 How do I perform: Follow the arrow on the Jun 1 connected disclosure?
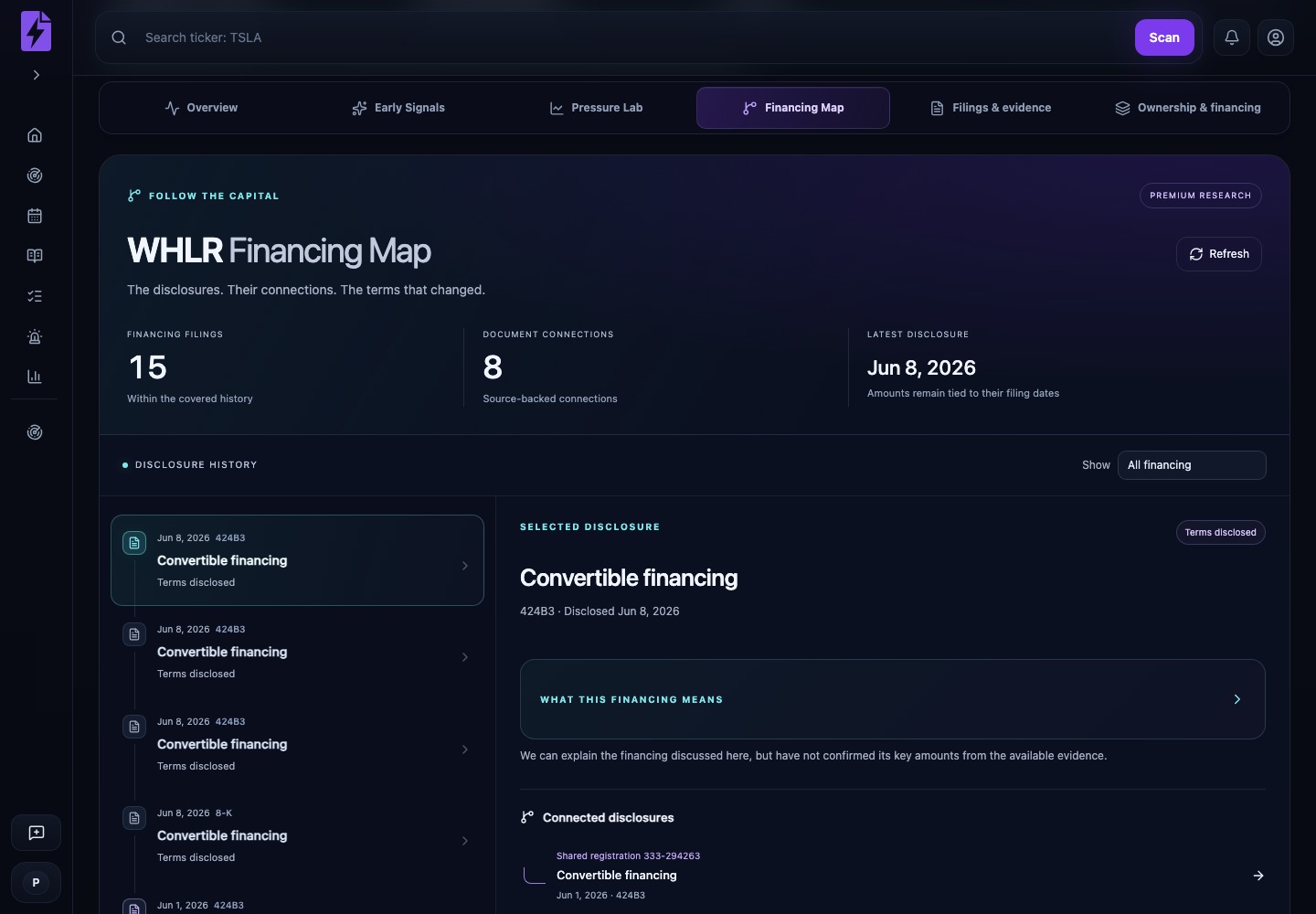point(1258,876)
